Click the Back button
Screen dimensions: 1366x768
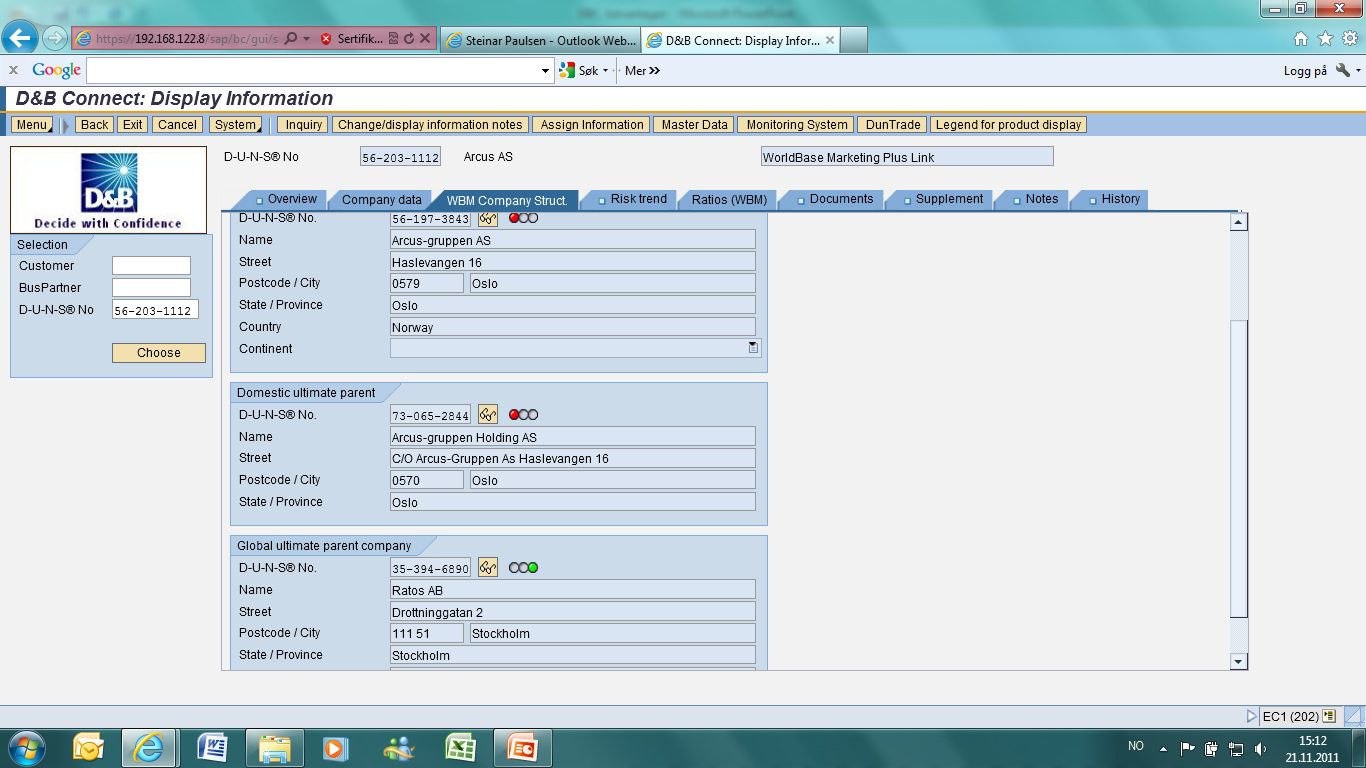(x=94, y=125)
